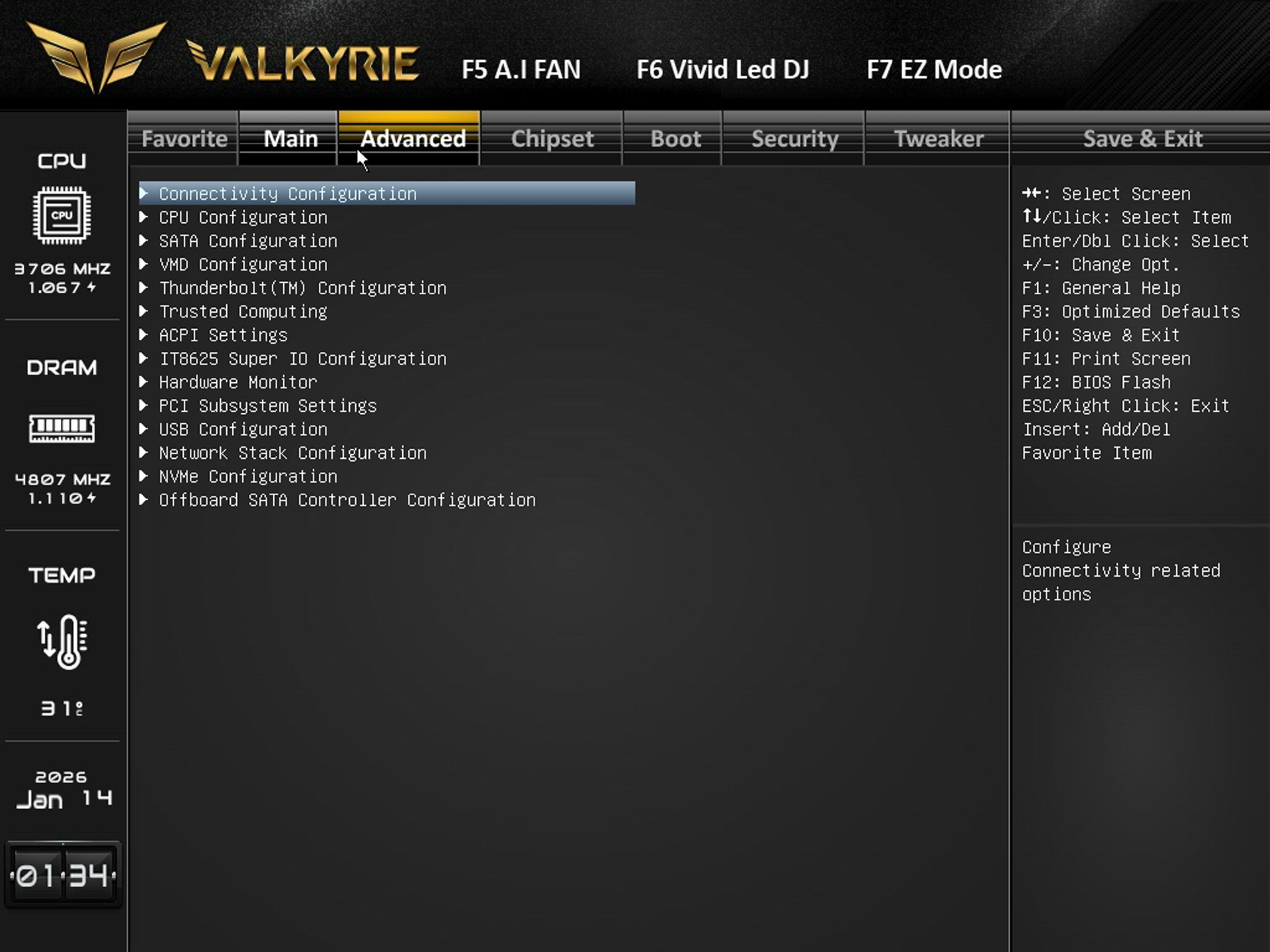Open F6 Vivid Led DJ

pos(722,69)
